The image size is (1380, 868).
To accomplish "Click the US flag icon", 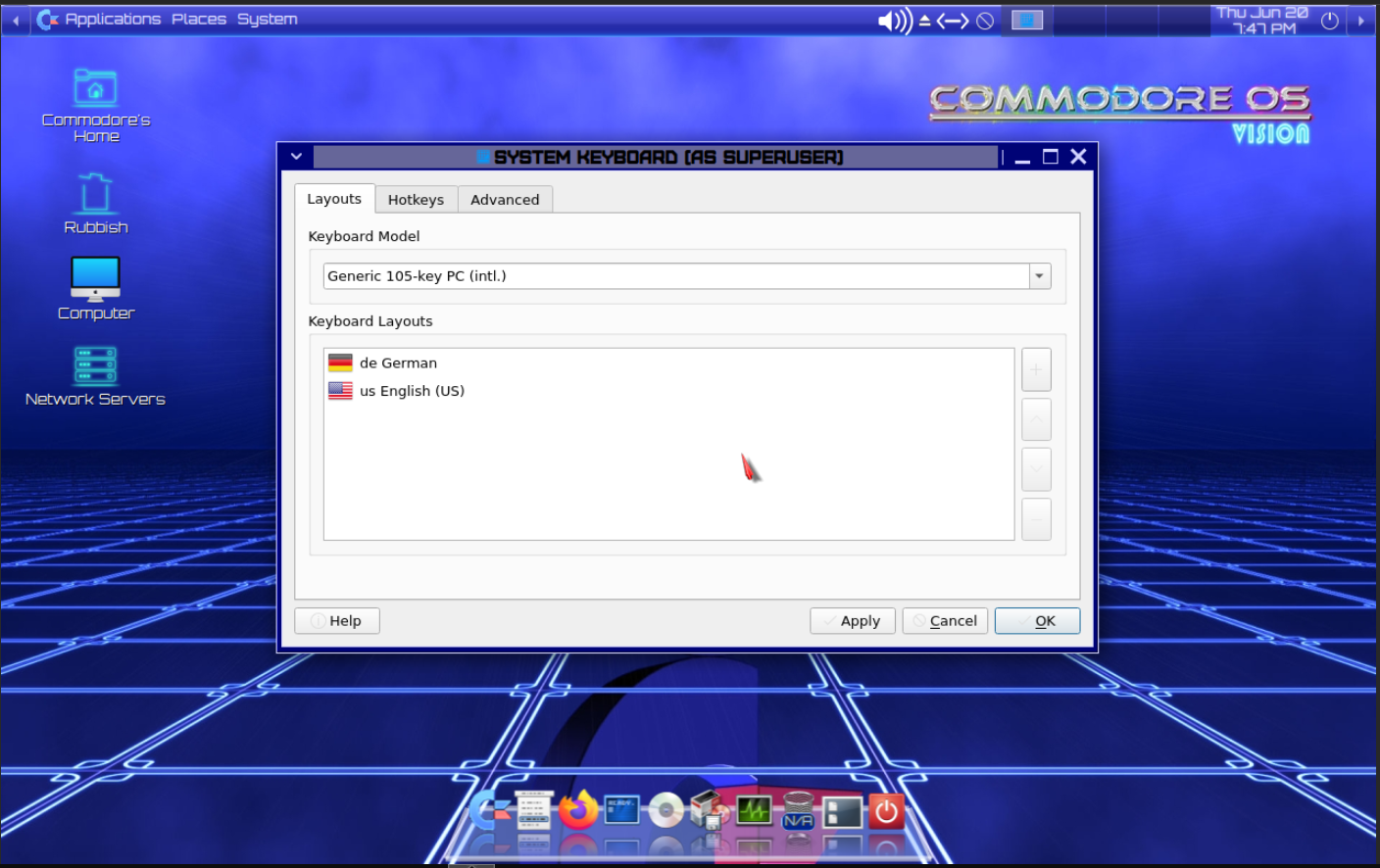I will [x=340, y=391].
